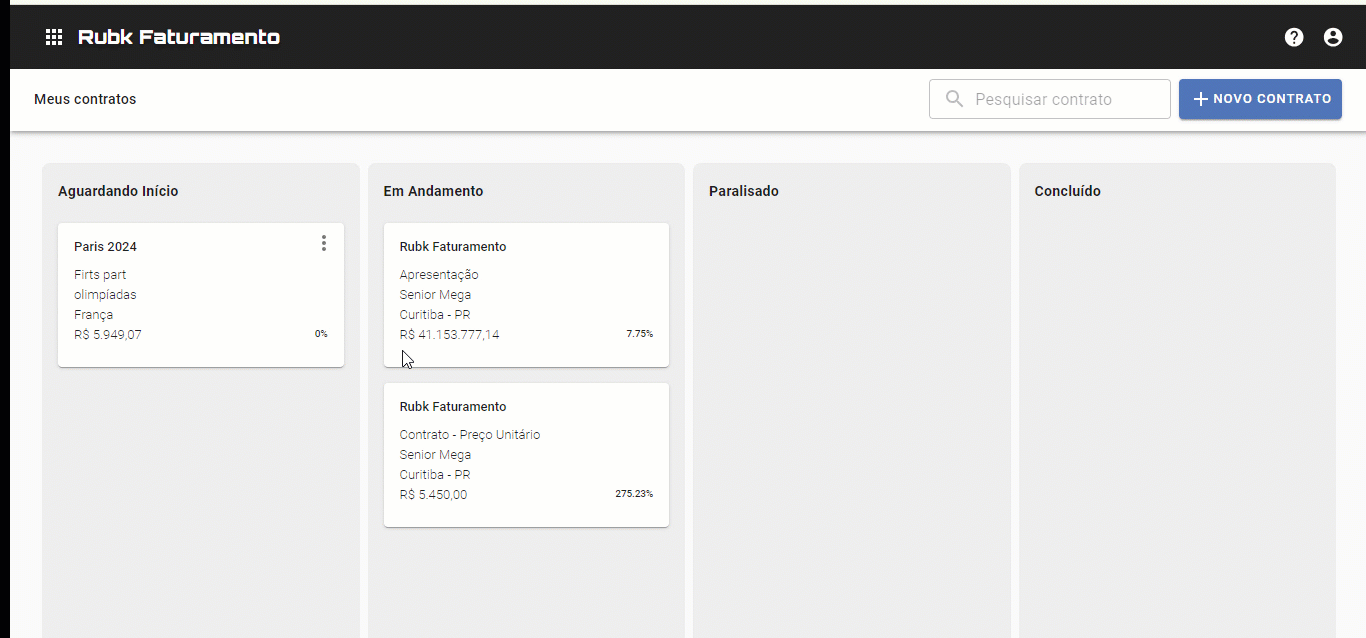Click the Meus contratos page title
The image size is (1366, 638).
coord(85,99)
